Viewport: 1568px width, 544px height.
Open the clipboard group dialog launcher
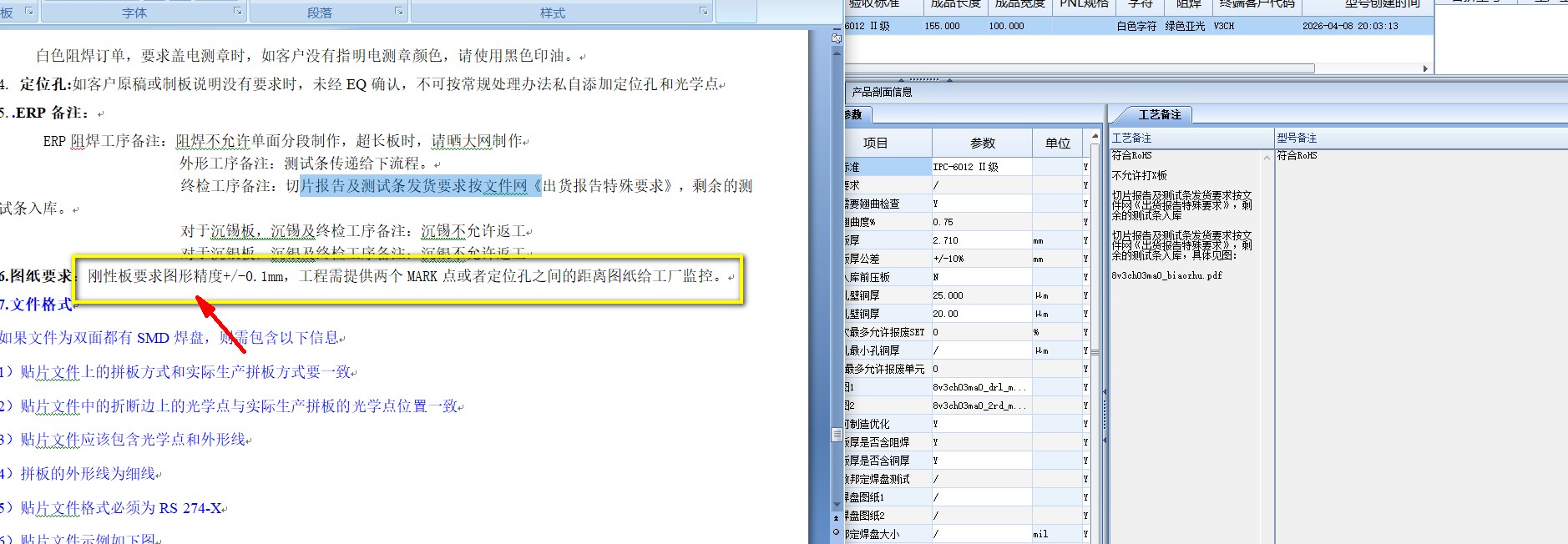(29, 12)
